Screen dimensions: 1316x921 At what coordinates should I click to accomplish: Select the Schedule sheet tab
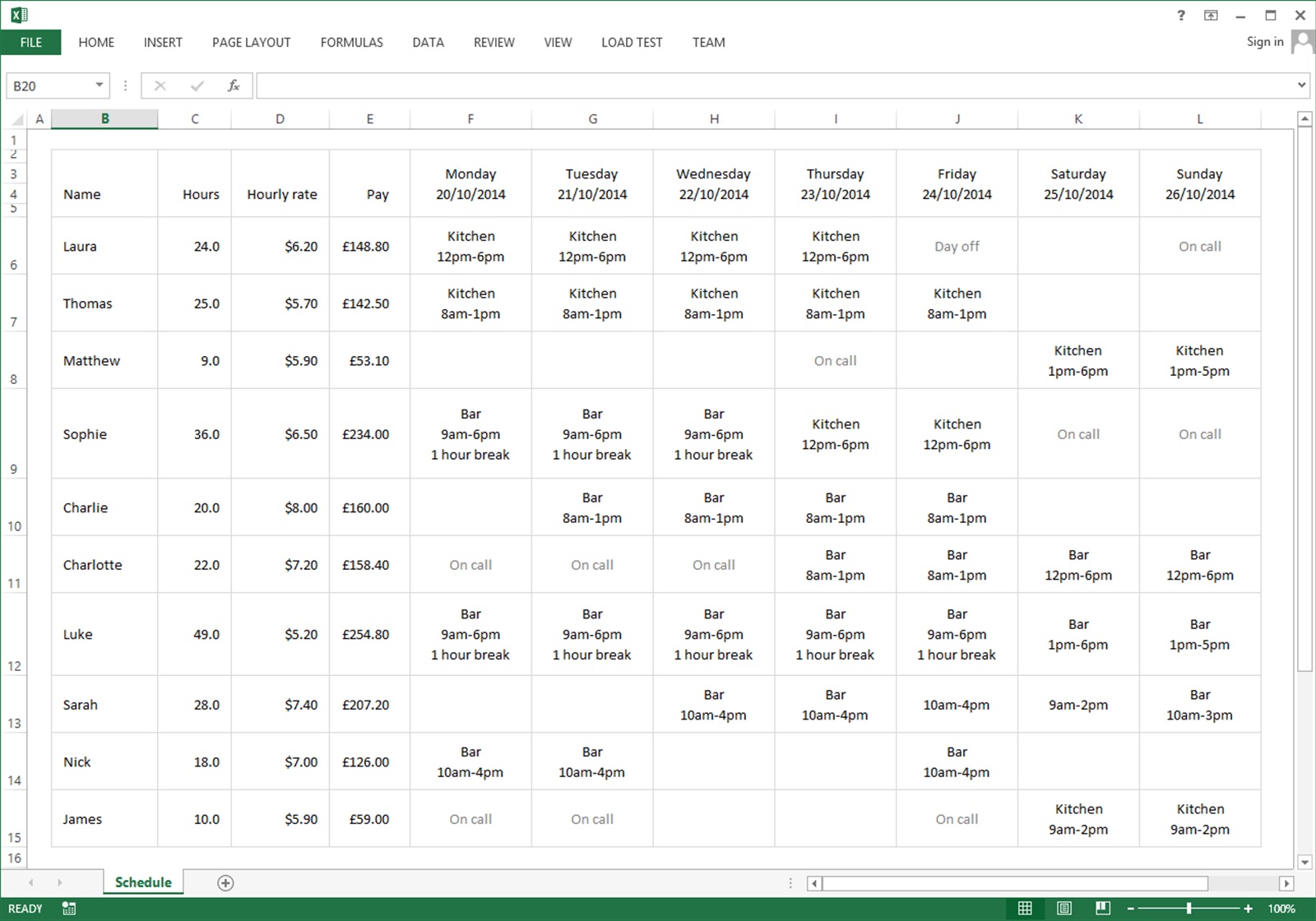click(x=142, y=882)
